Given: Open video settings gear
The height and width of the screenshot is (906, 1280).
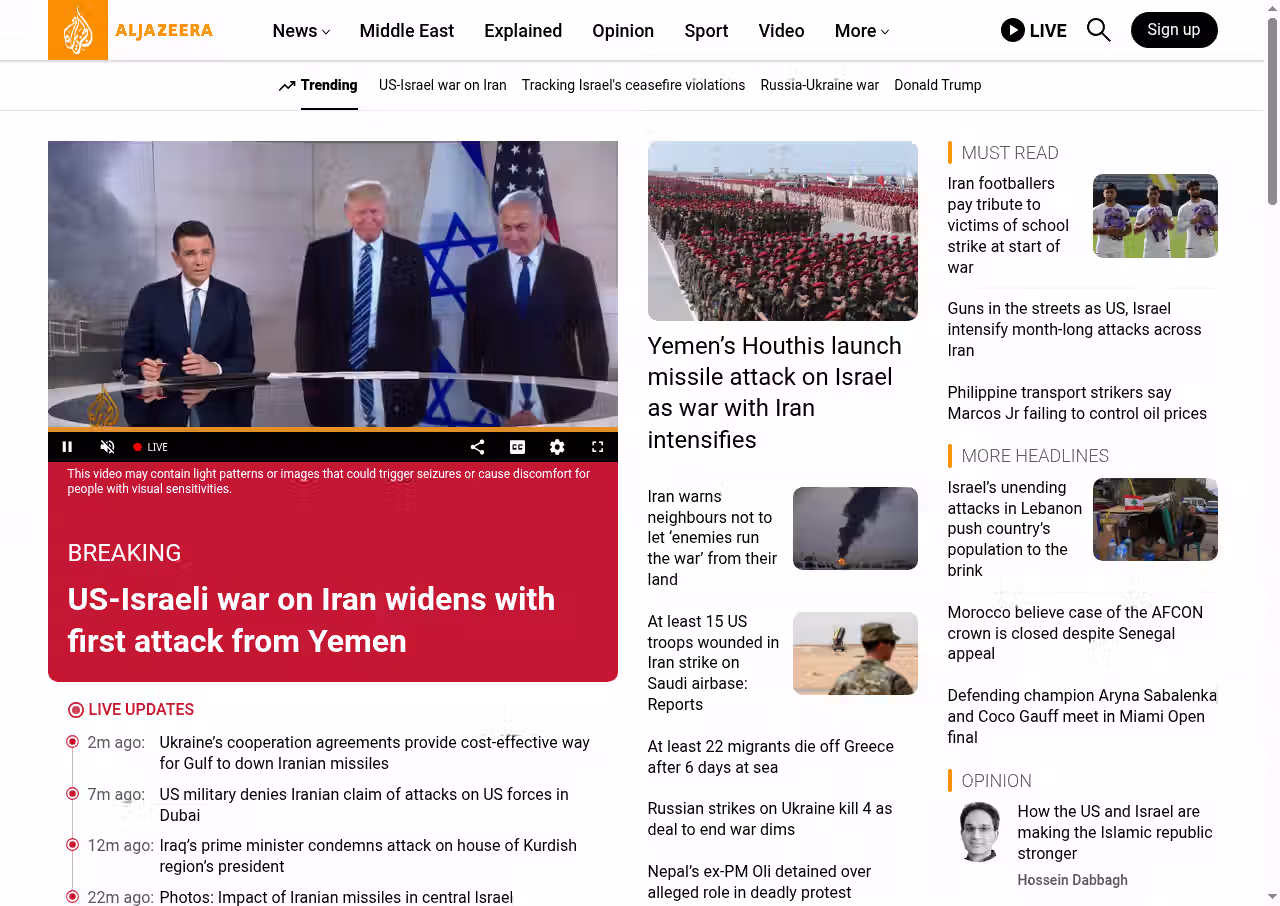Looking at the screenshot, I should click(x=557, y=447).
